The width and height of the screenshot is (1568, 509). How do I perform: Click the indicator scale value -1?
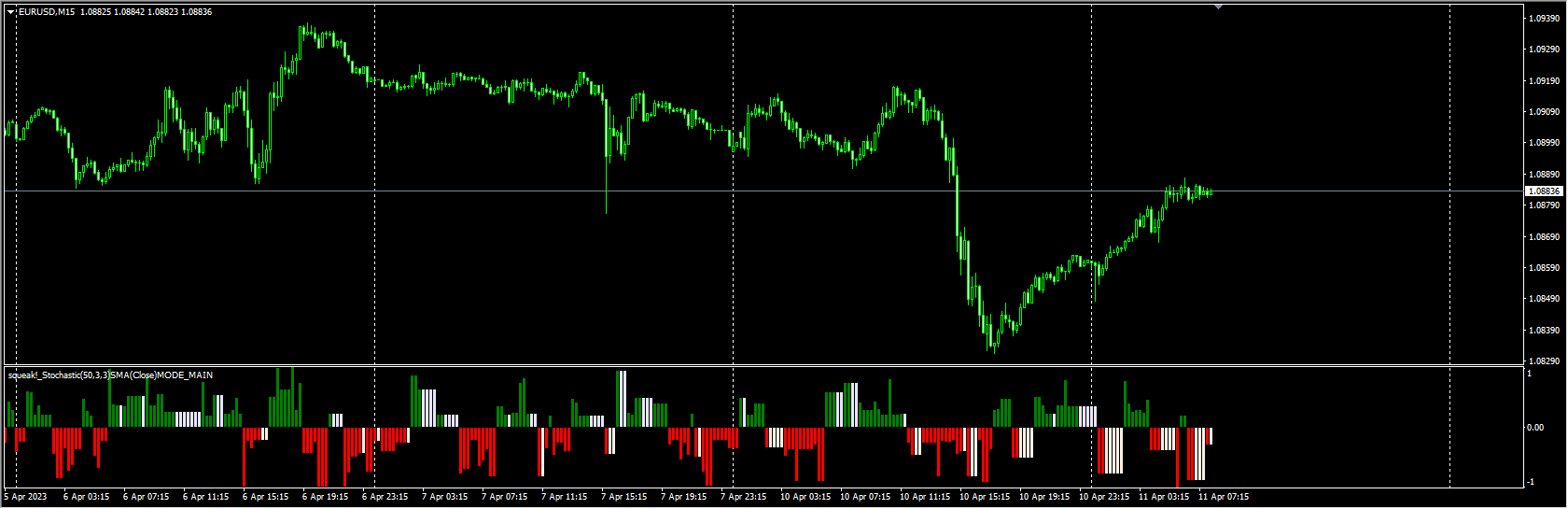pyautogui.click(x=1530, y=482)
